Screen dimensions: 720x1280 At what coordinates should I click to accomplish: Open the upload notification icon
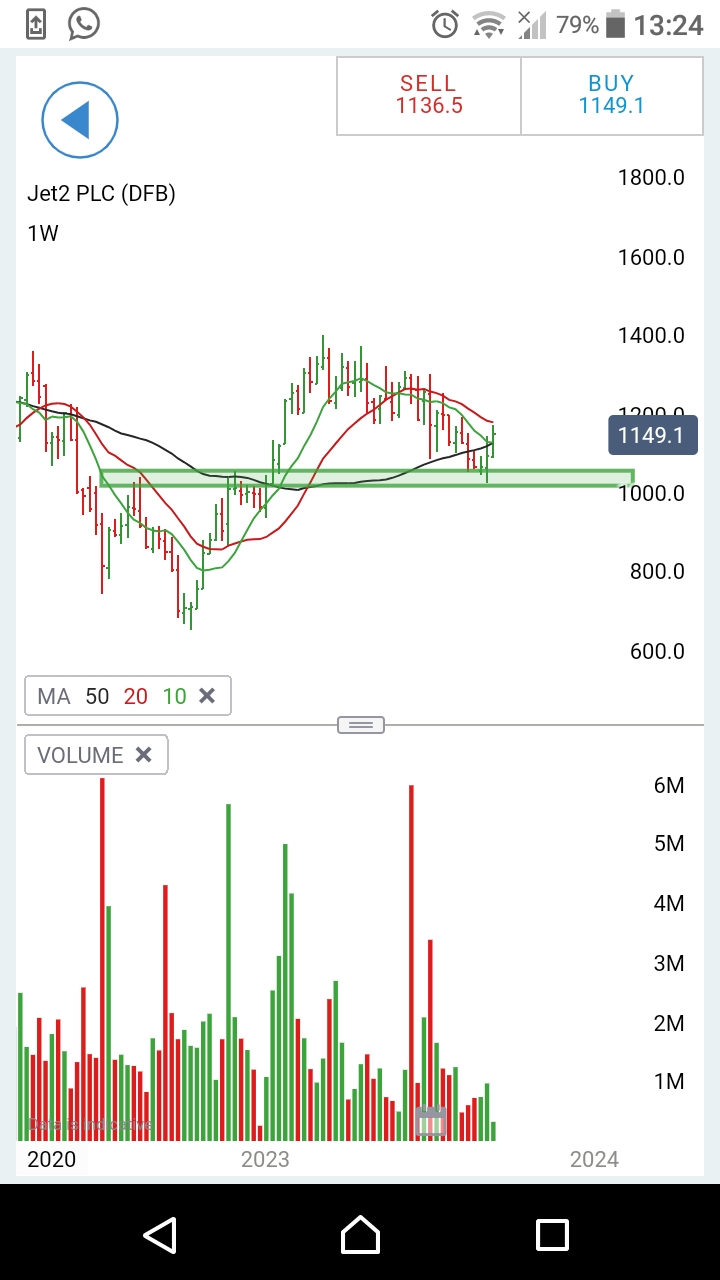(x=36, y=24)
